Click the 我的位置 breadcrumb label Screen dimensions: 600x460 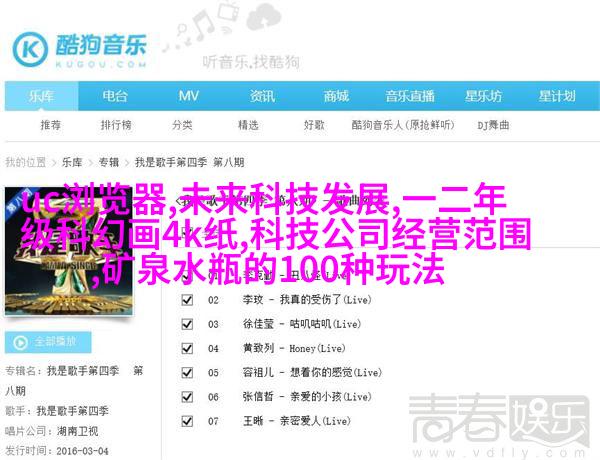25,162
